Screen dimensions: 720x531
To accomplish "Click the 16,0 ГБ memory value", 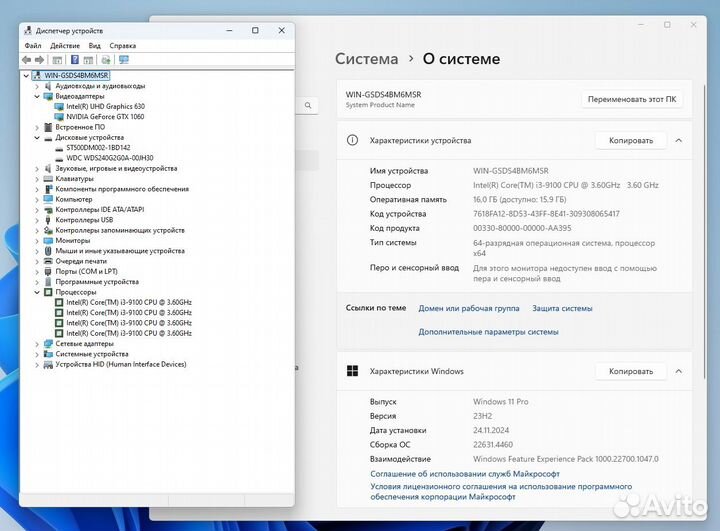I will tap(519, 199).
